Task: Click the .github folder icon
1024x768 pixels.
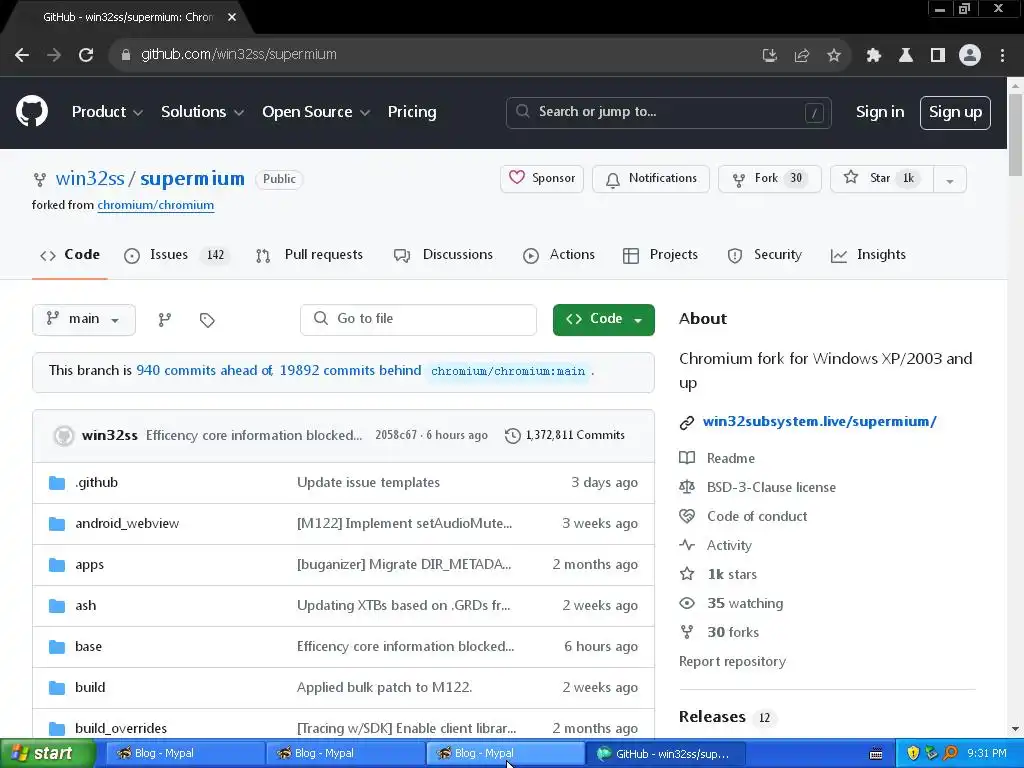Action: coord(57,483)
